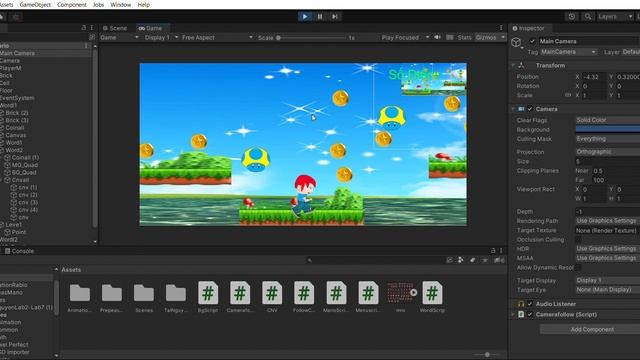Select the Game tab
Image resolution: width=640 pixels, height=360 pixels.
click(151, 28)
